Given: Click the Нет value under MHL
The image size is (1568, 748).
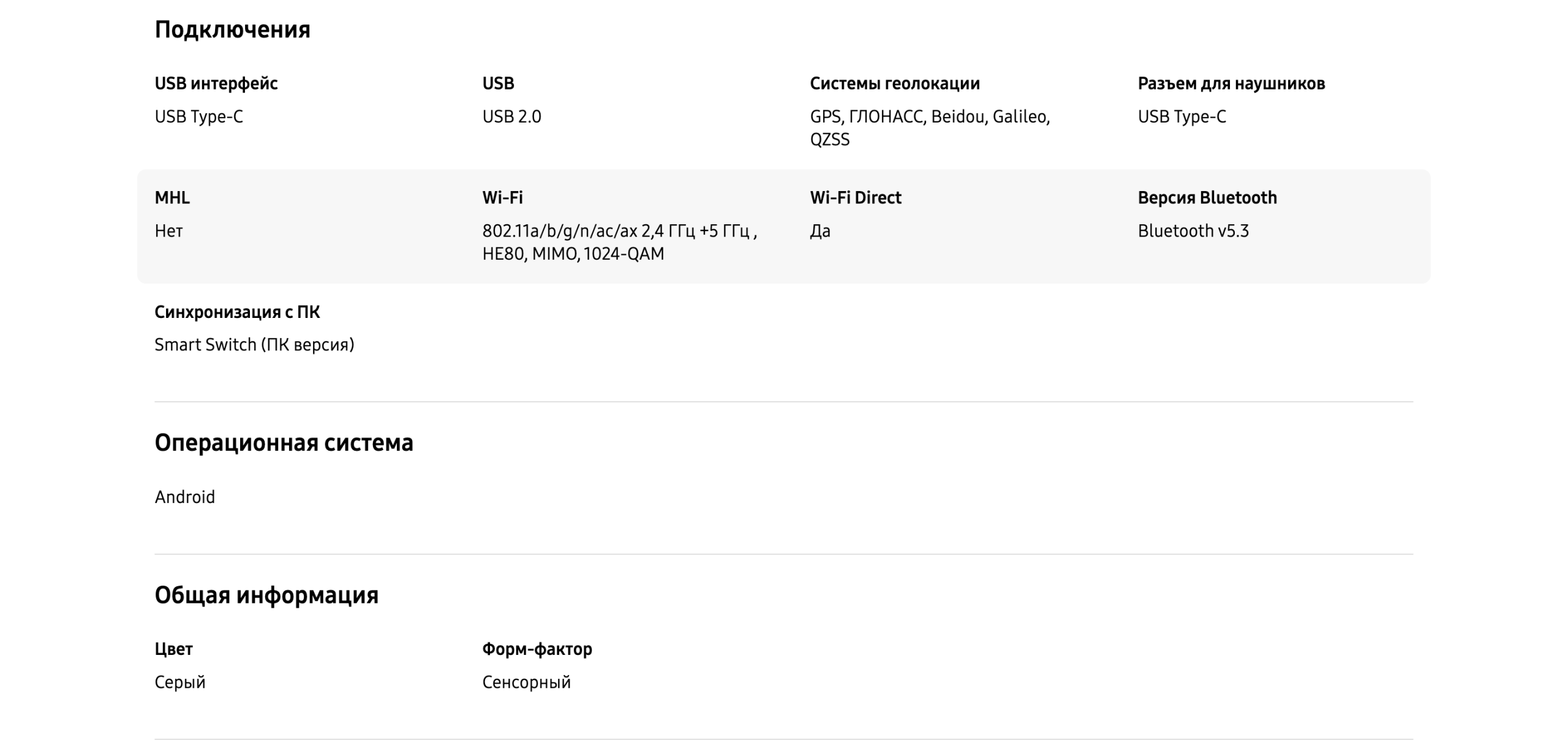Looking at the screenshot, I should 168,231.
